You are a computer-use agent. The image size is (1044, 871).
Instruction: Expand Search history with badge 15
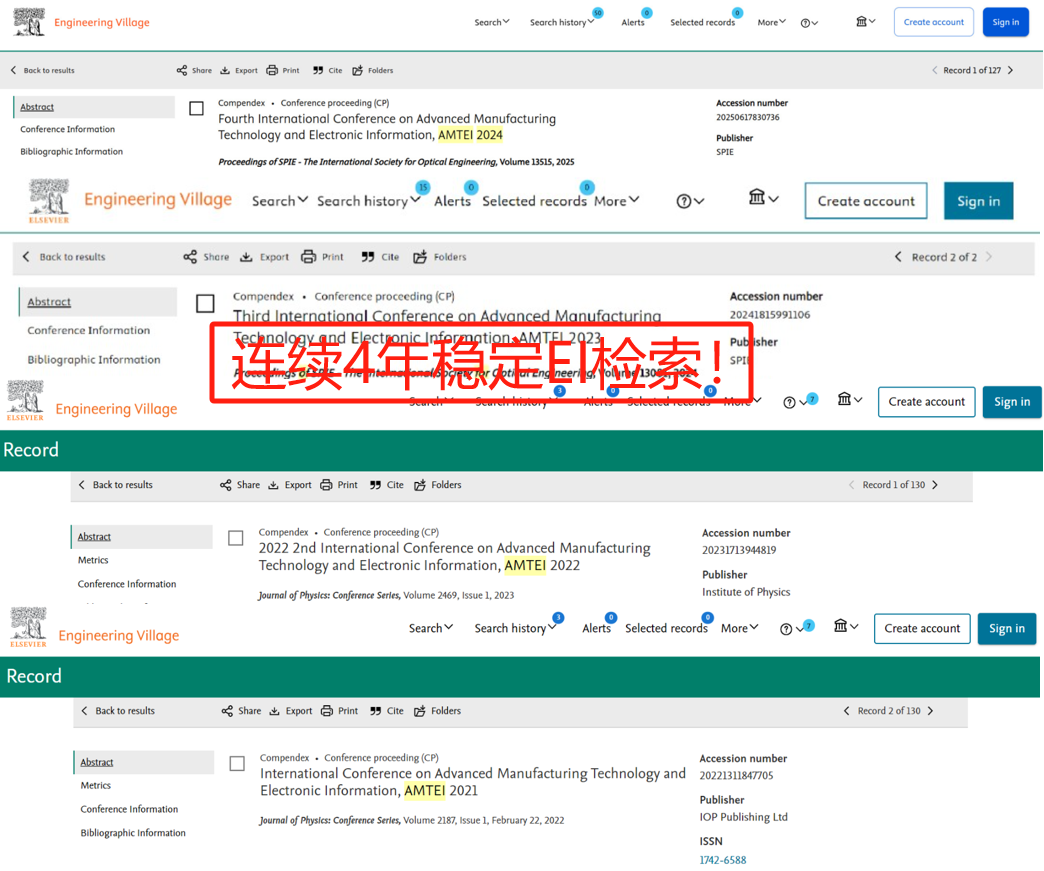click(369, 200)
